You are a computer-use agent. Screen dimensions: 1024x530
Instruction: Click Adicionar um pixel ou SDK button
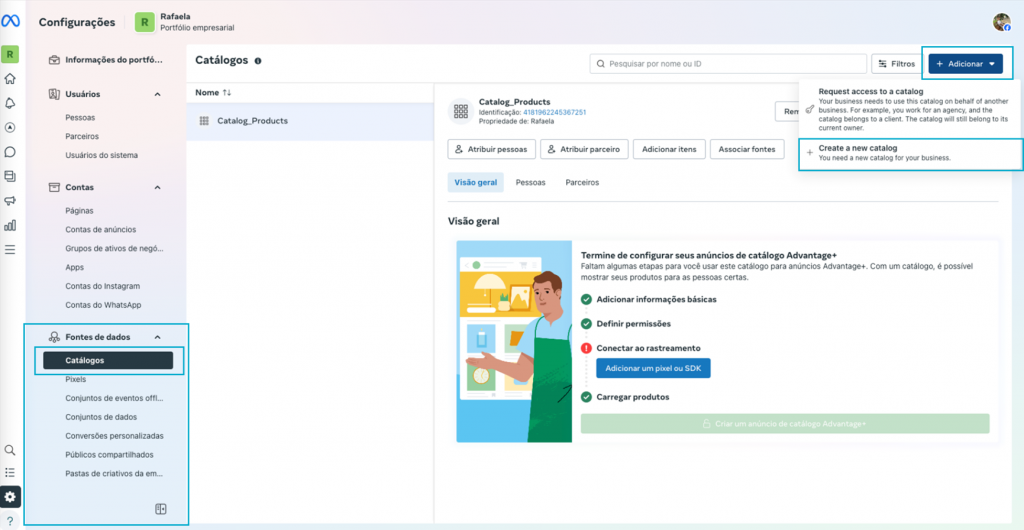pyautogui.click(x=653, y=369)
